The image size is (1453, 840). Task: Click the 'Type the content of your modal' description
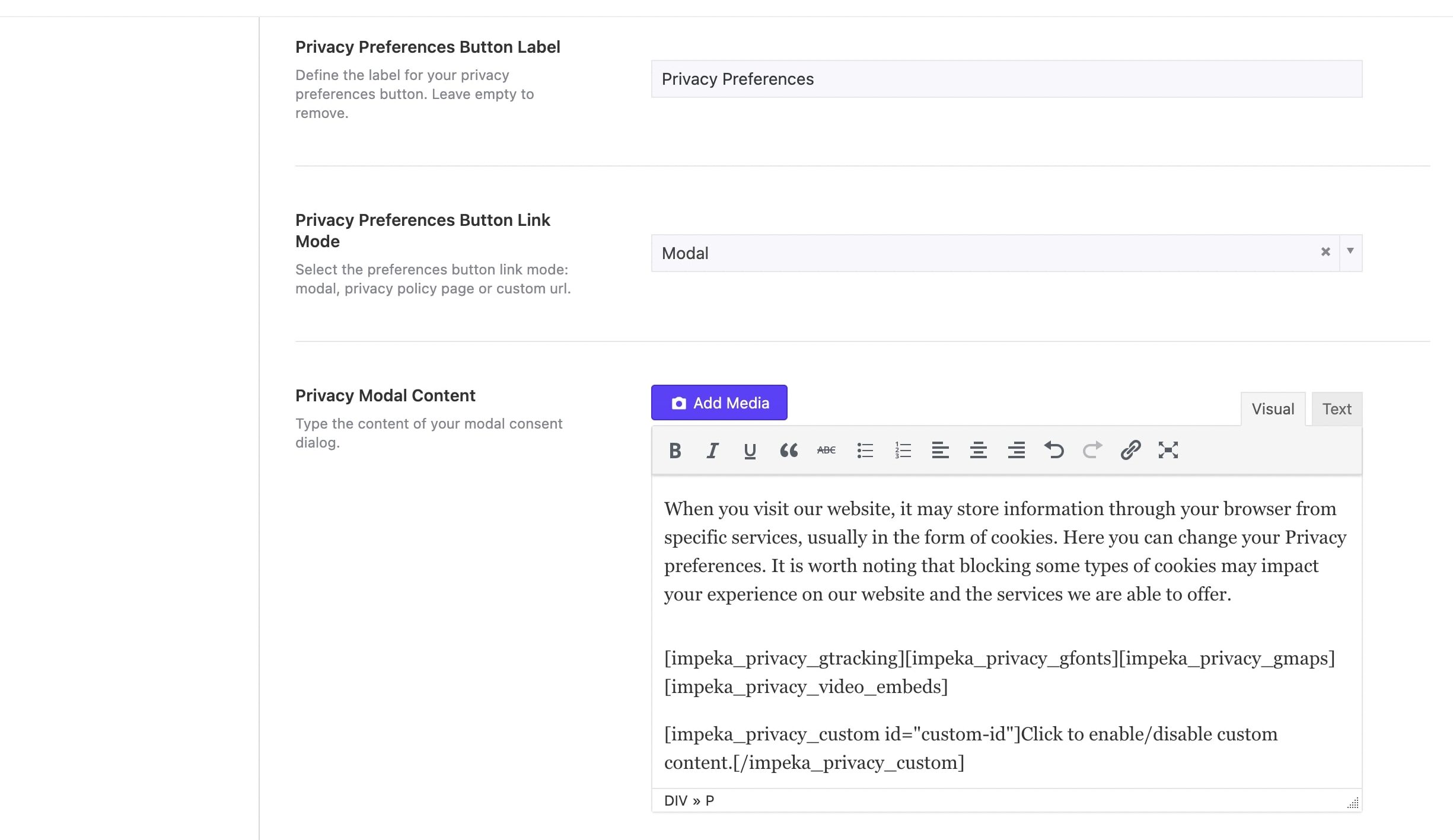(429, 433)
